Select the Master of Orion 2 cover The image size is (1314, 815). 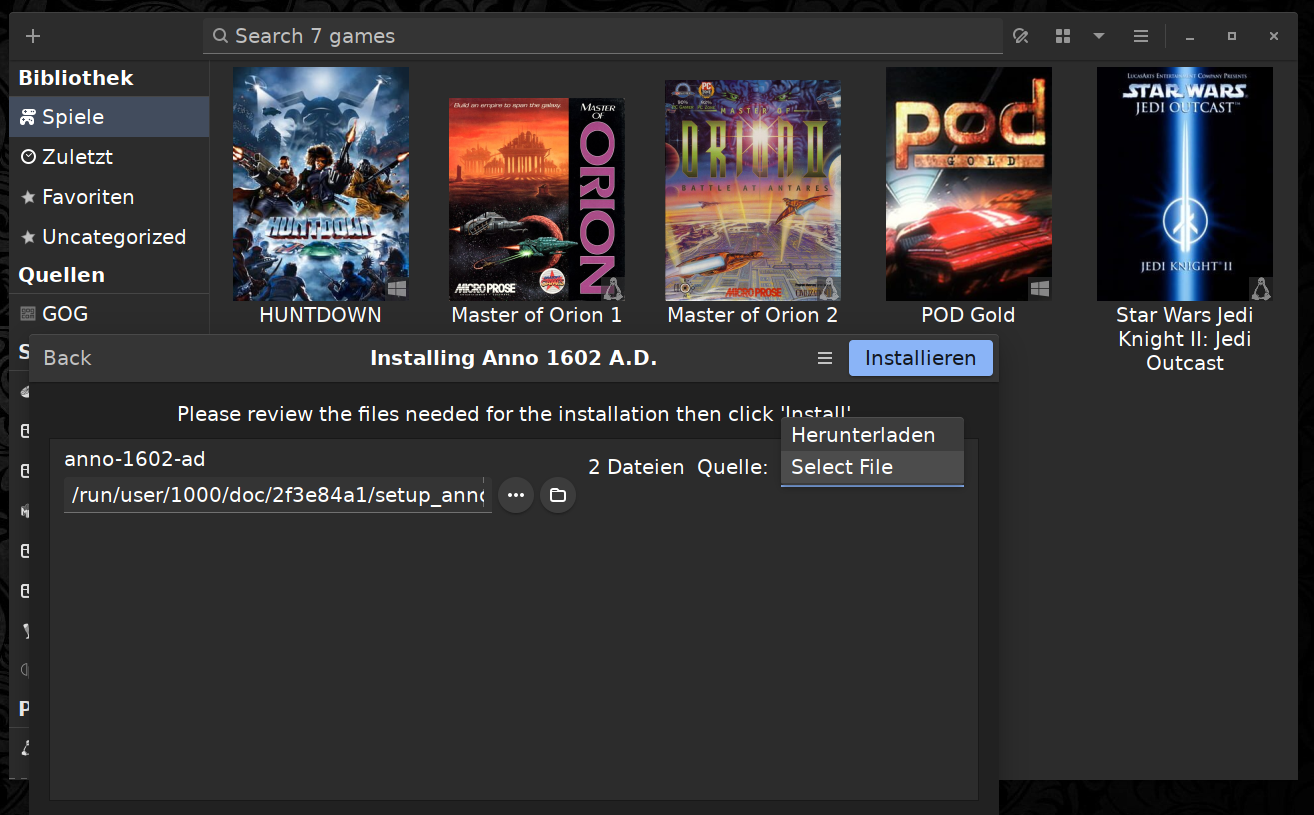click(x=753, y=190)
